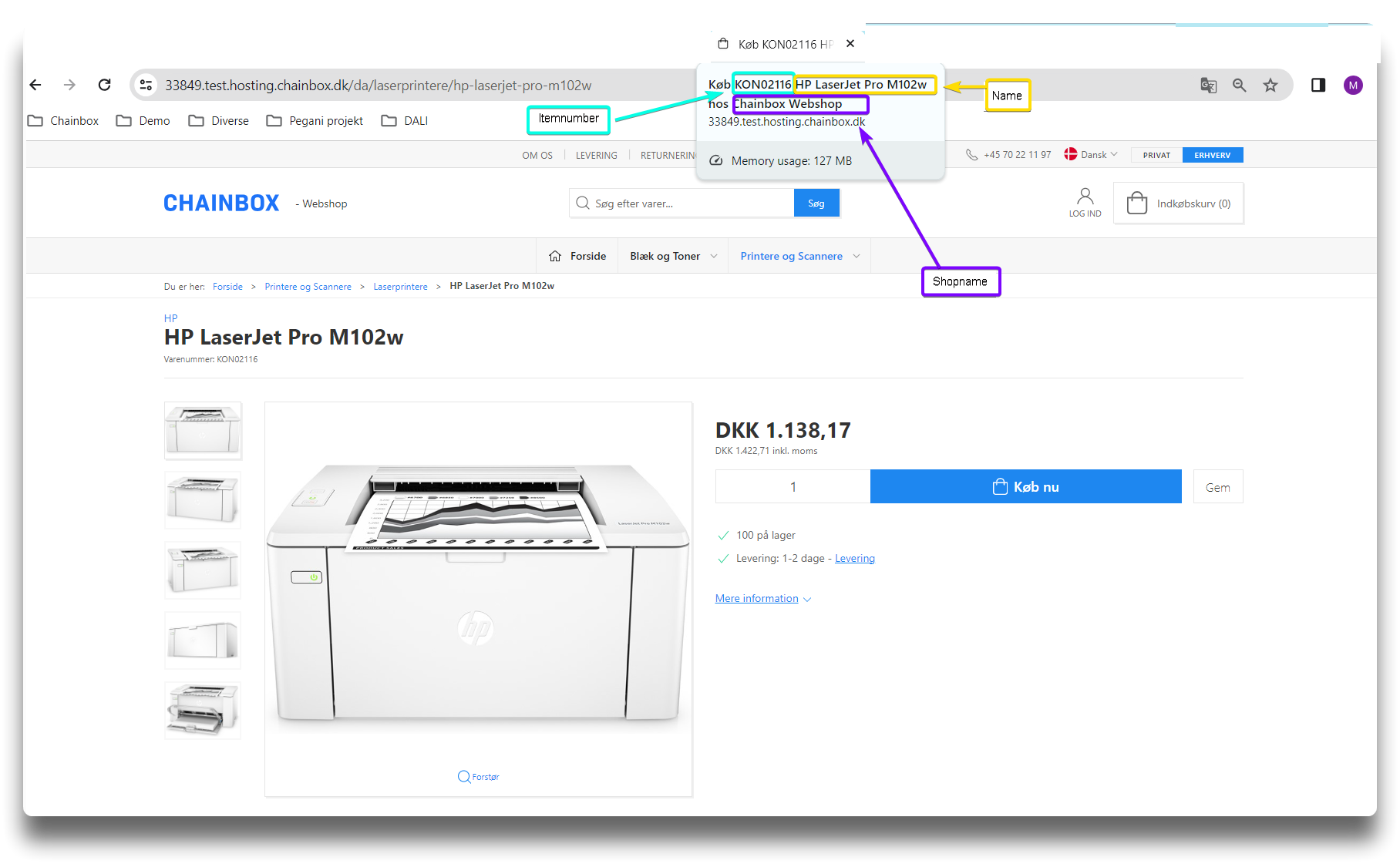This screenshot has width=1400, height=864.
Task: Reload the page with the refresh icon
Action: click(x=105, y=85)
